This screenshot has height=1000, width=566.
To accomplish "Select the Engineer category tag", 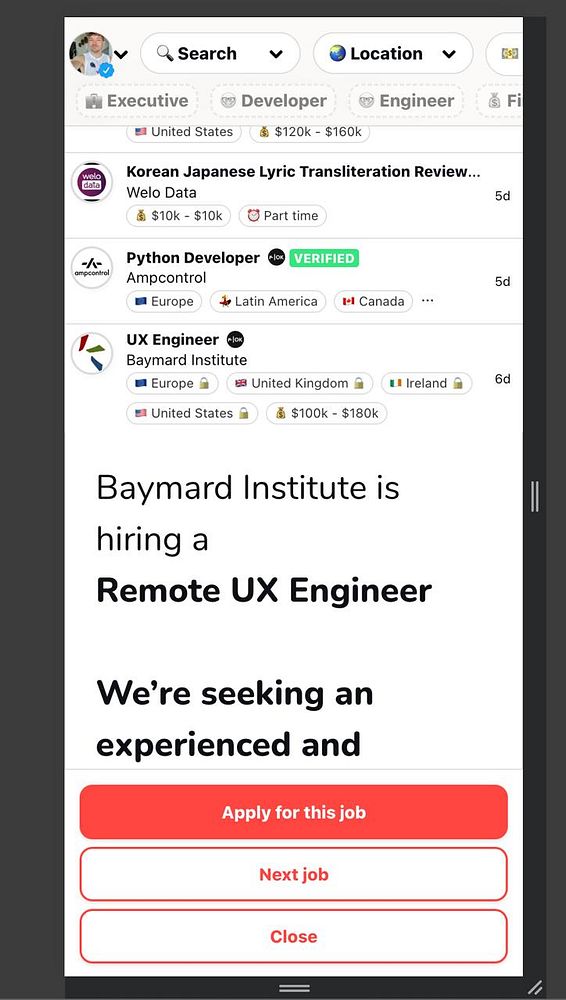I will 406,101.
